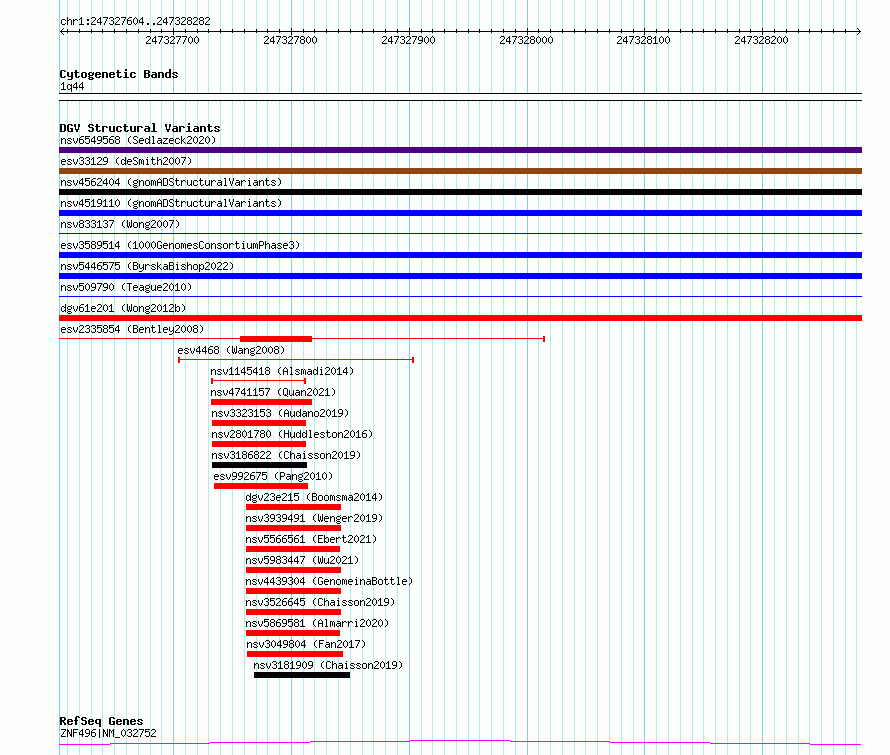Image resolution: width=890 pixels, height=755 pixels.
Task: Click the black nsv3186822 (Chaisson2019) bar
Action: pyautogui.click(x=259, y=465)
